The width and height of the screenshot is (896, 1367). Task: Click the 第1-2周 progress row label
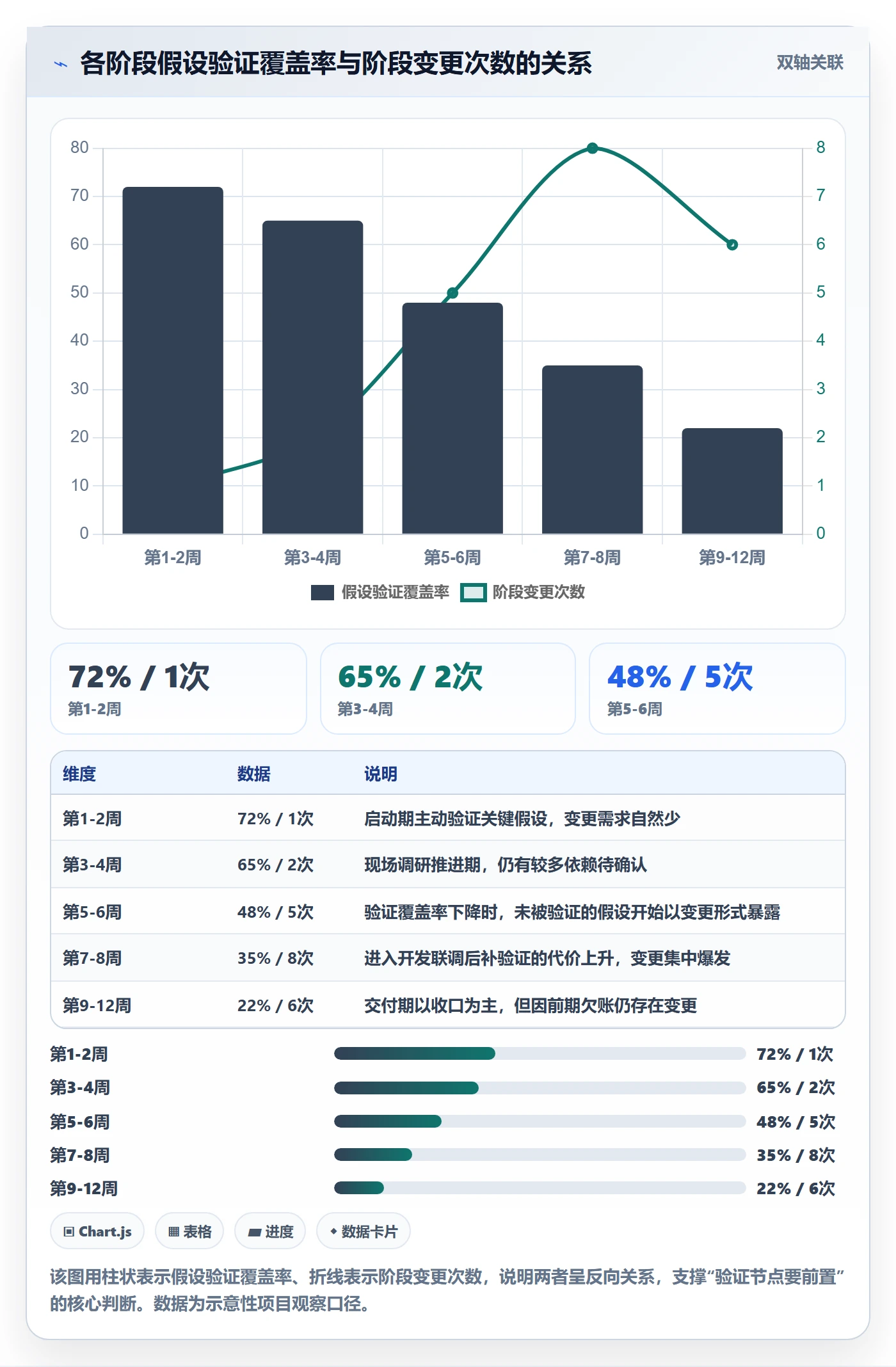point(79,1054)
